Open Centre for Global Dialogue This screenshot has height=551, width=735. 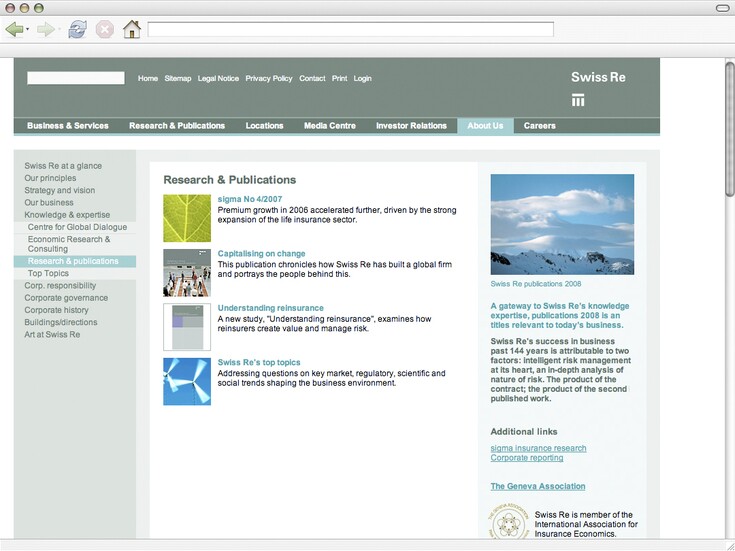[77, 227]
